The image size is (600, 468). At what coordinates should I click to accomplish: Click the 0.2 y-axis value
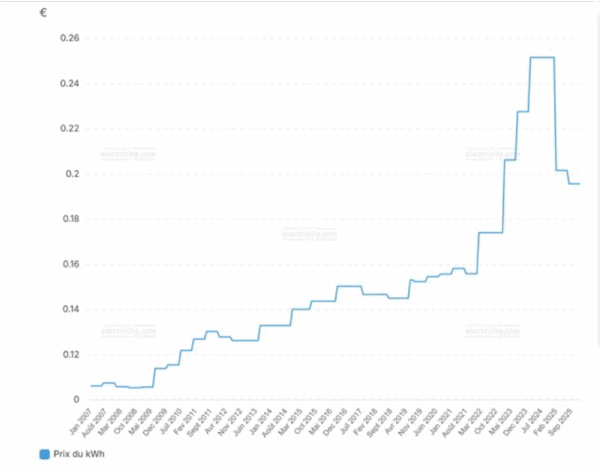[74, 174]
